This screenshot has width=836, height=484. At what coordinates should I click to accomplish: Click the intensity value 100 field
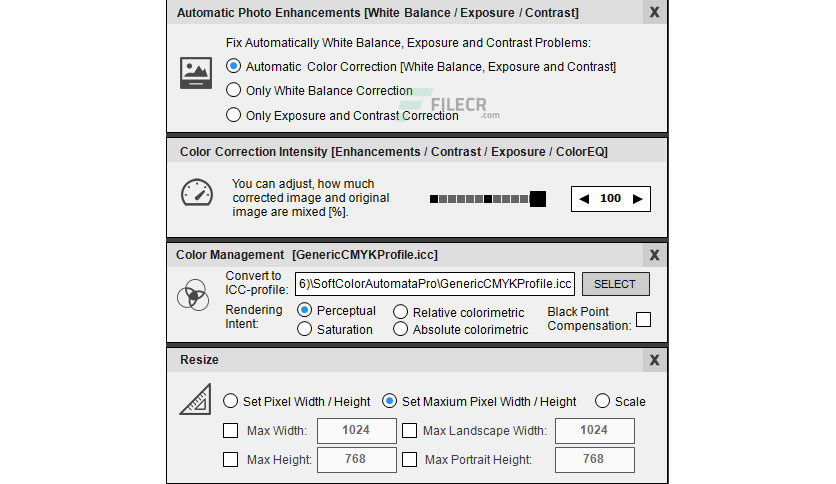coord(610,199)
